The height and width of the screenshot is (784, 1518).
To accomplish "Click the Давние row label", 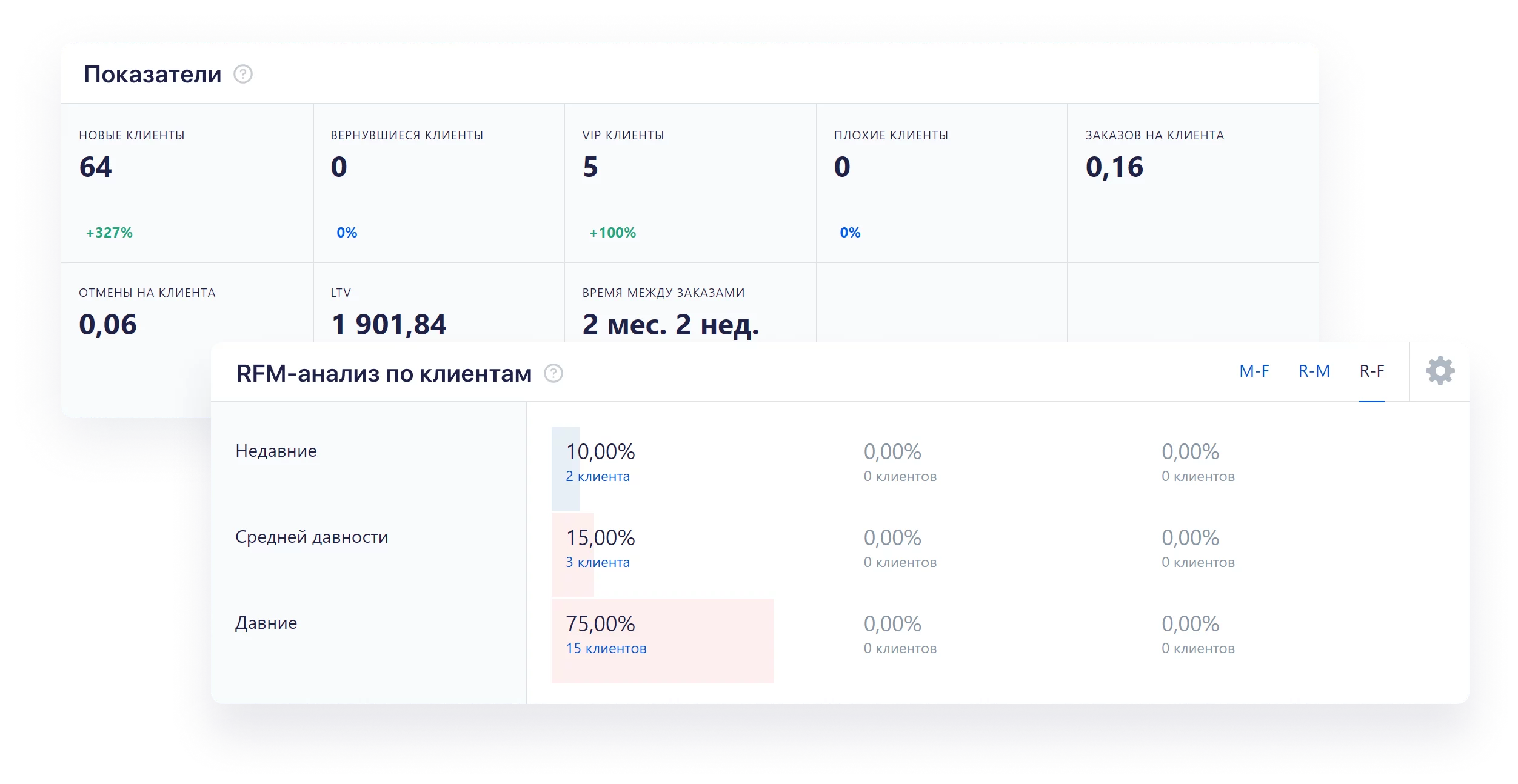I will (x=266, y=623).
